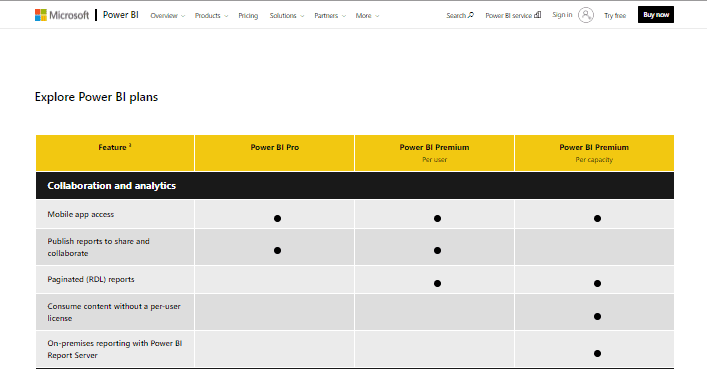Open the More menu

click(x=367, y=16)
